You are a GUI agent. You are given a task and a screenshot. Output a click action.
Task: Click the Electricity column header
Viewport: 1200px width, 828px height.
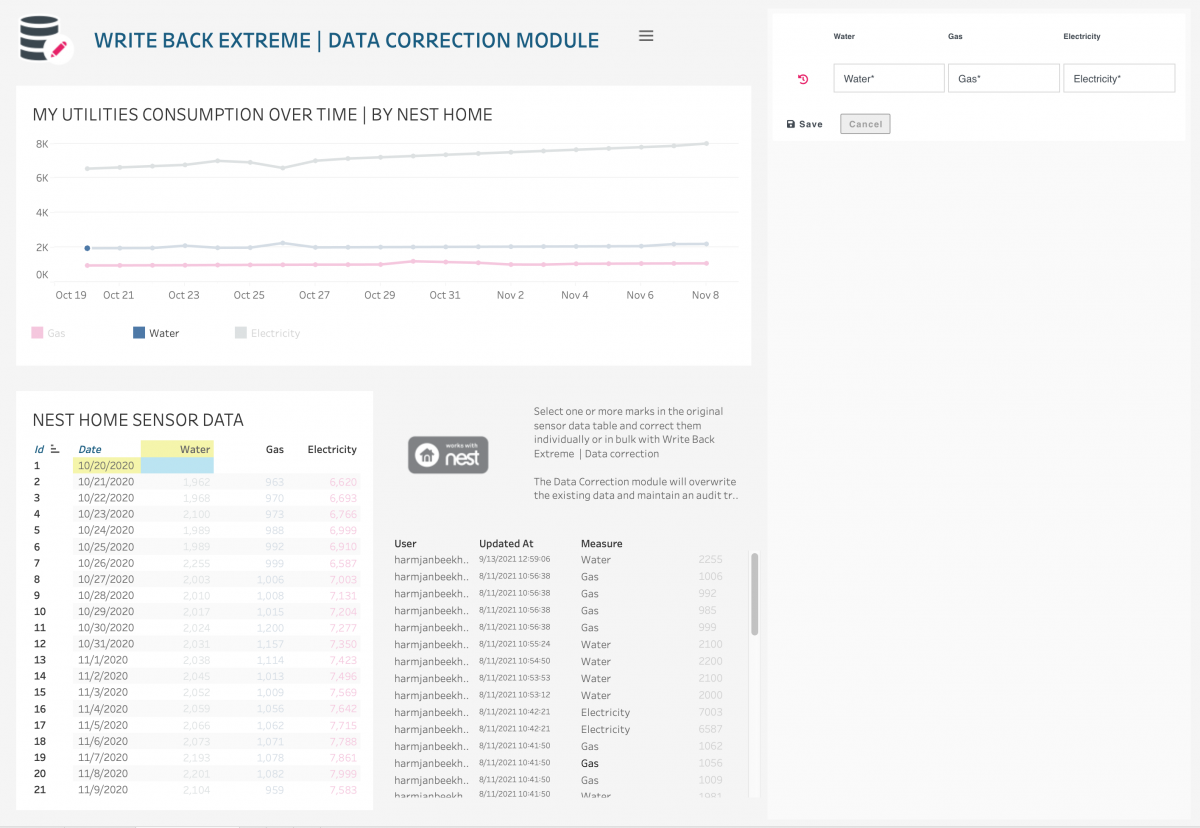tap(332, 449)
